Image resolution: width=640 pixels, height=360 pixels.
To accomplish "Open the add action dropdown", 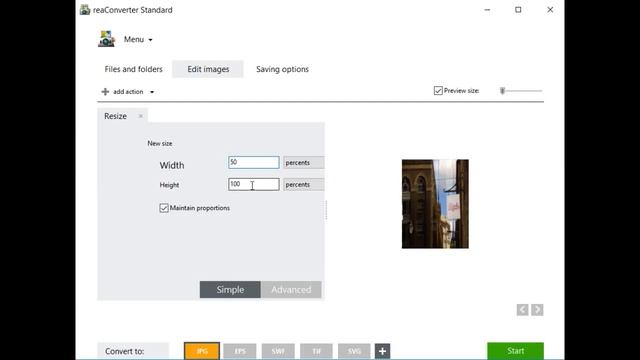I will coord(128,92).
